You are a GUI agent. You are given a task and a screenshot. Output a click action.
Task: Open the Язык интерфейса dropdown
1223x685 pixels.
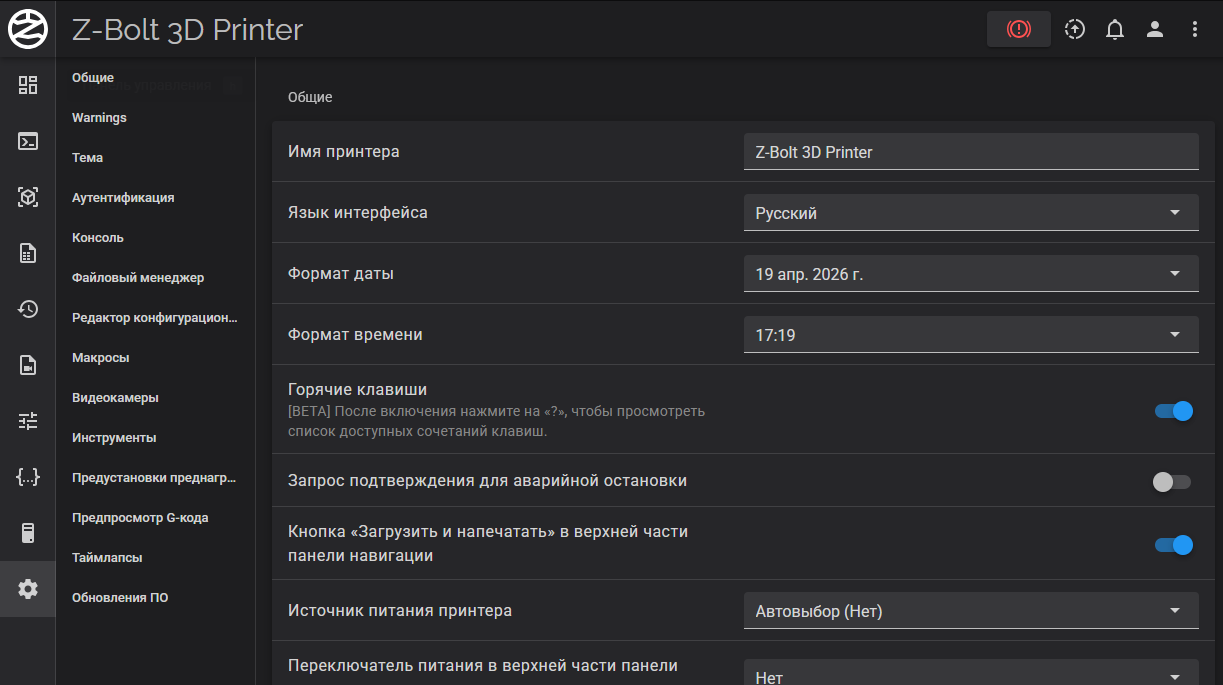tap(971, 213)
